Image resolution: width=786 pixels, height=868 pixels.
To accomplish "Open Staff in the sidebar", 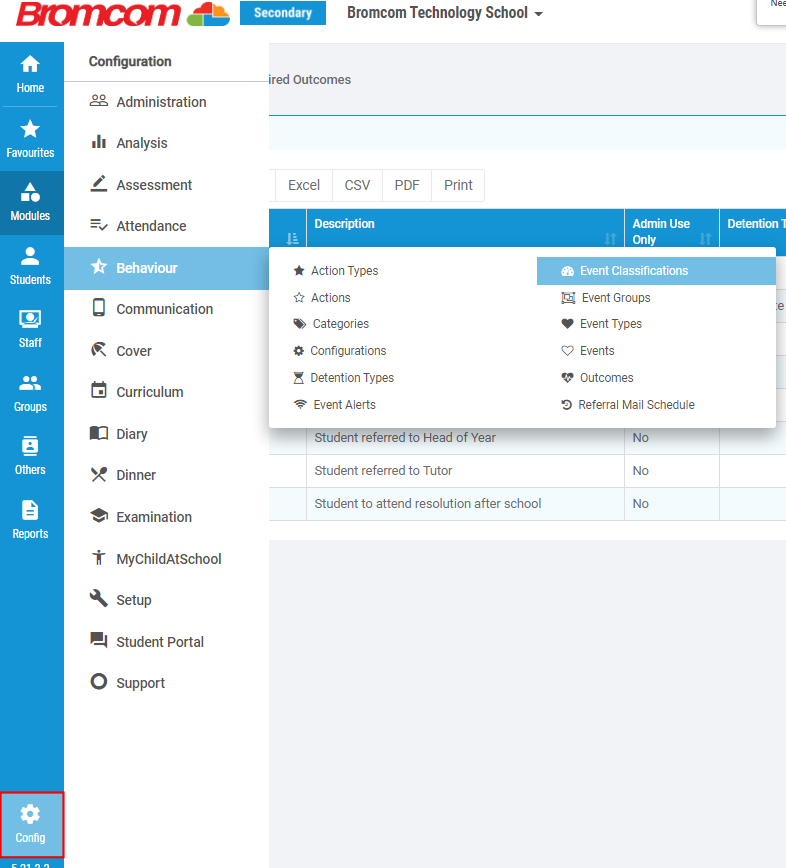I will 30,329.
